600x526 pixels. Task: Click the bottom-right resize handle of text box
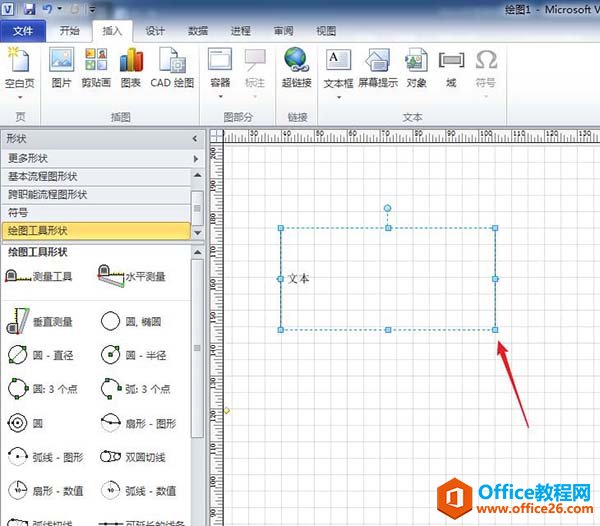tap(495, 330)
